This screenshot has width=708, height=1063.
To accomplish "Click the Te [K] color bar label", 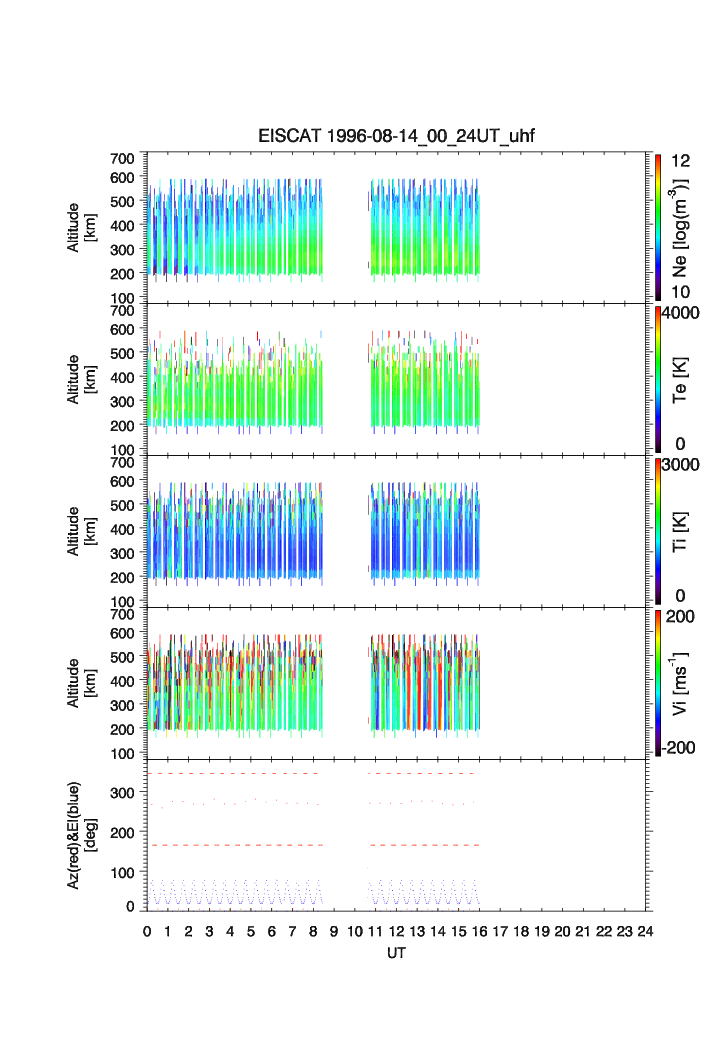I will [x=680, y=380].
